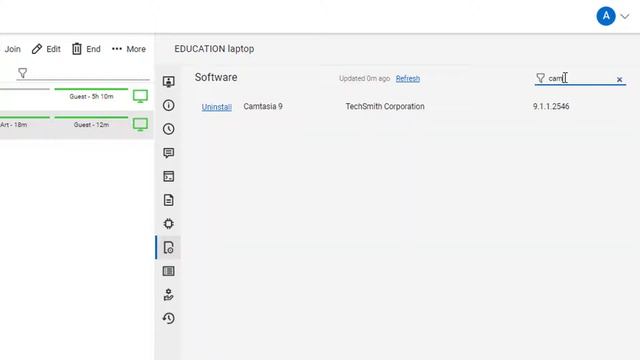Open the Services gear-hand tab icon
Screen dimensions: 640x360
click(169, 295)
